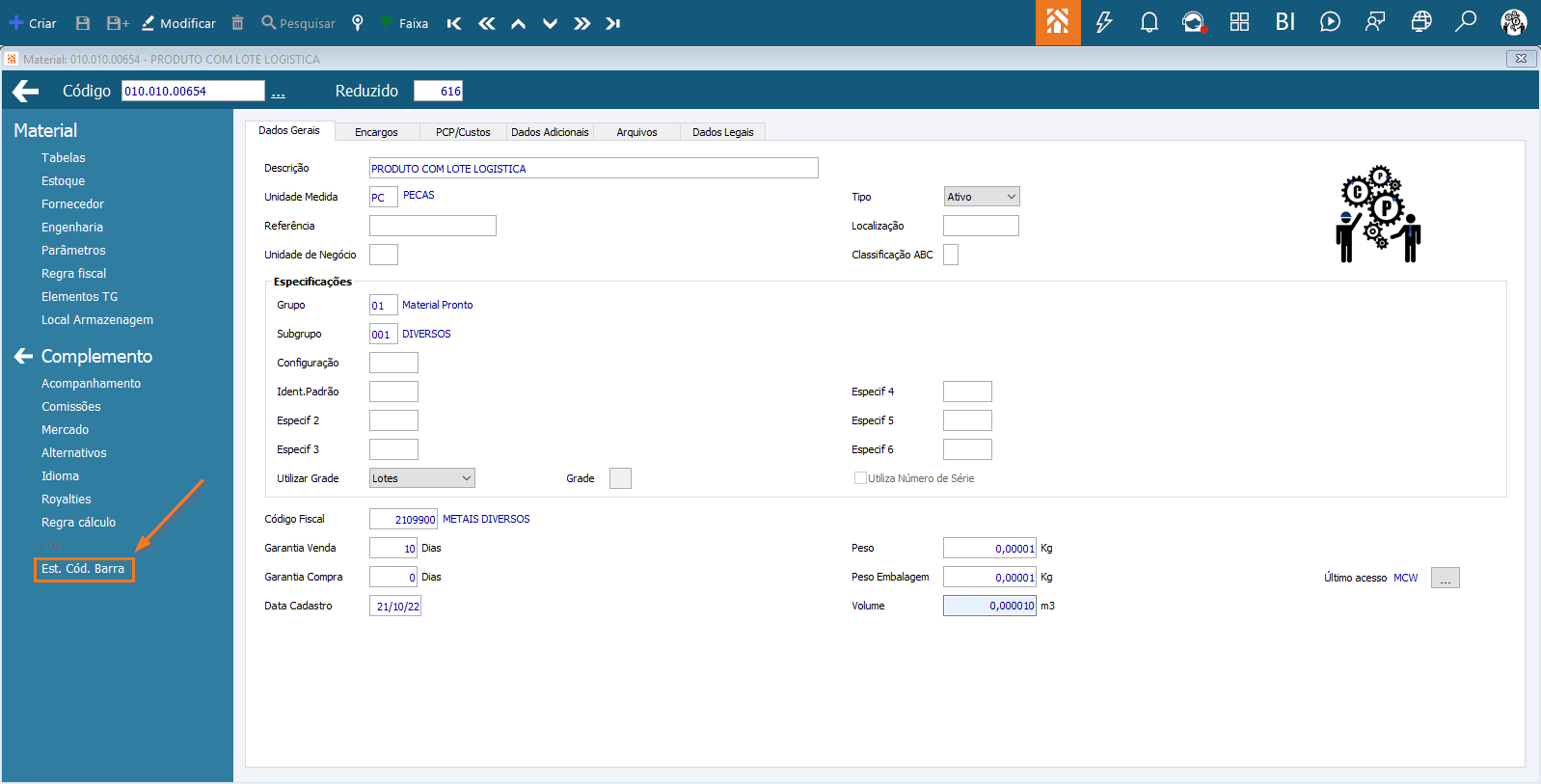Open the BI dashboard icon
This screenshot has width=1541, height=784.
coord(1284,22)
